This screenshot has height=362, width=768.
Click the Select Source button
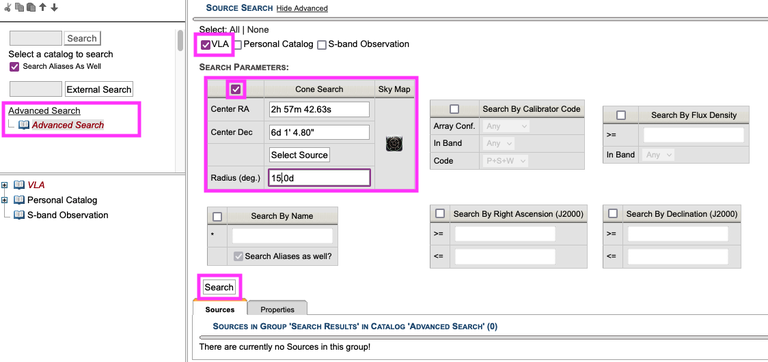299,155
